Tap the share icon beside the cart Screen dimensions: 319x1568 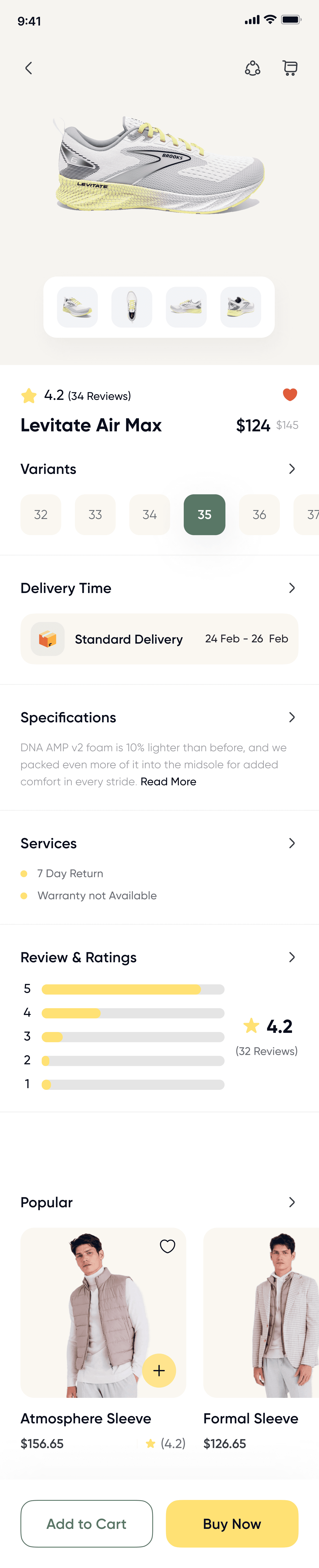[x=253, y=68]
